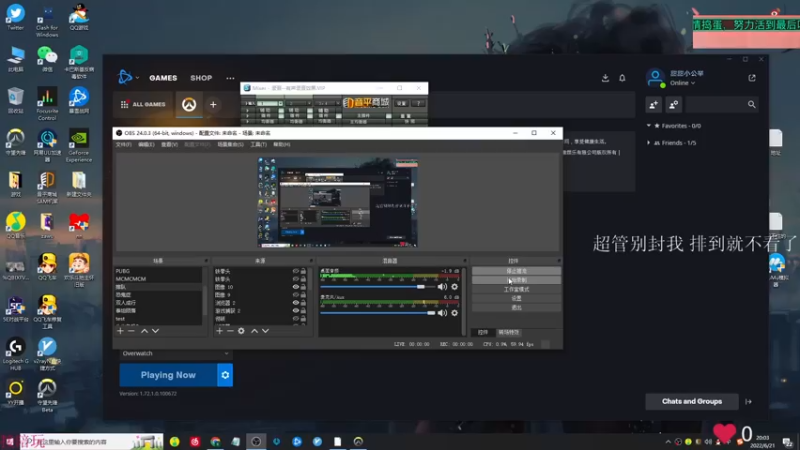Pop out the friends list window
Viewport: 800px width, 450px height.
point(752,78)
